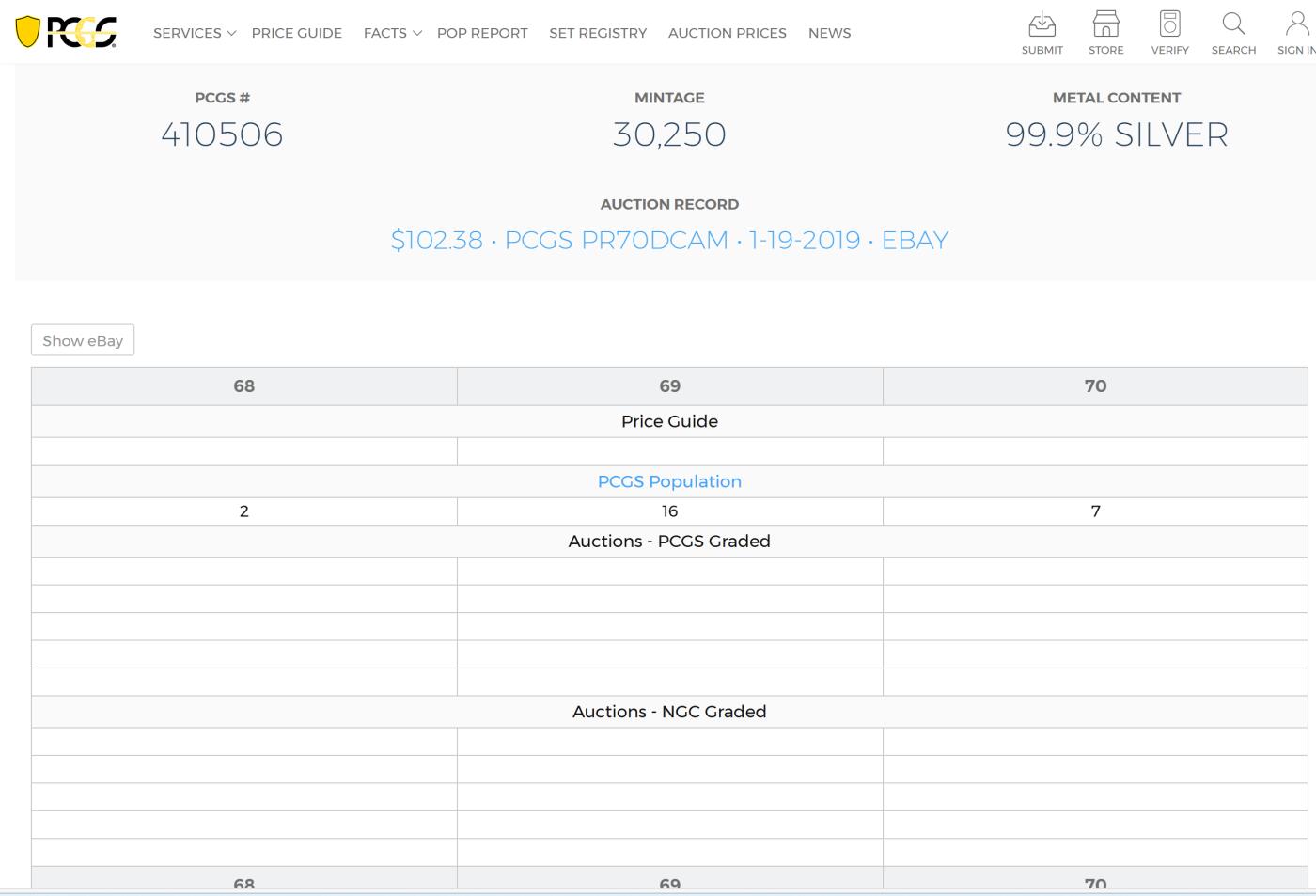
Task: Select the grade 68 column header
Action: tap(243, 386)
